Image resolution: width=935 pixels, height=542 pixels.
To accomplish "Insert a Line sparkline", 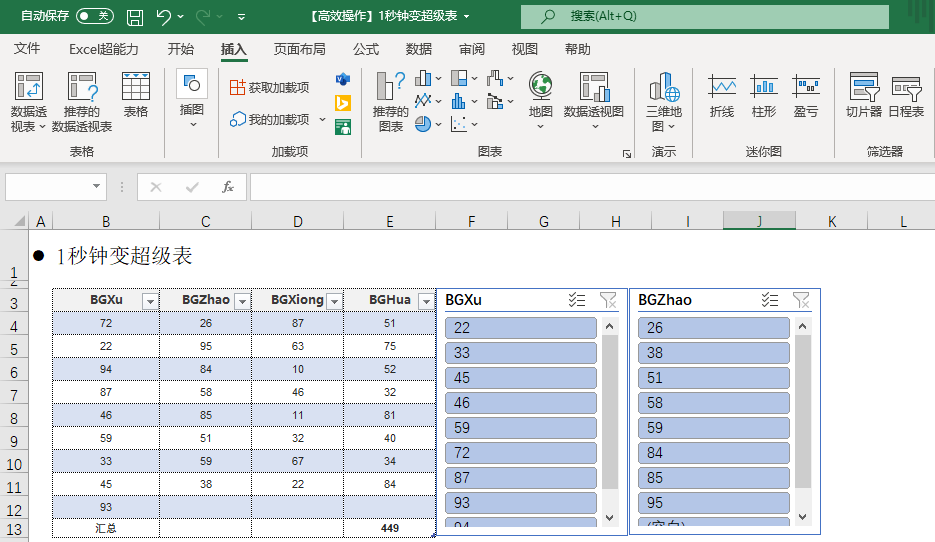I will point(722,95).
